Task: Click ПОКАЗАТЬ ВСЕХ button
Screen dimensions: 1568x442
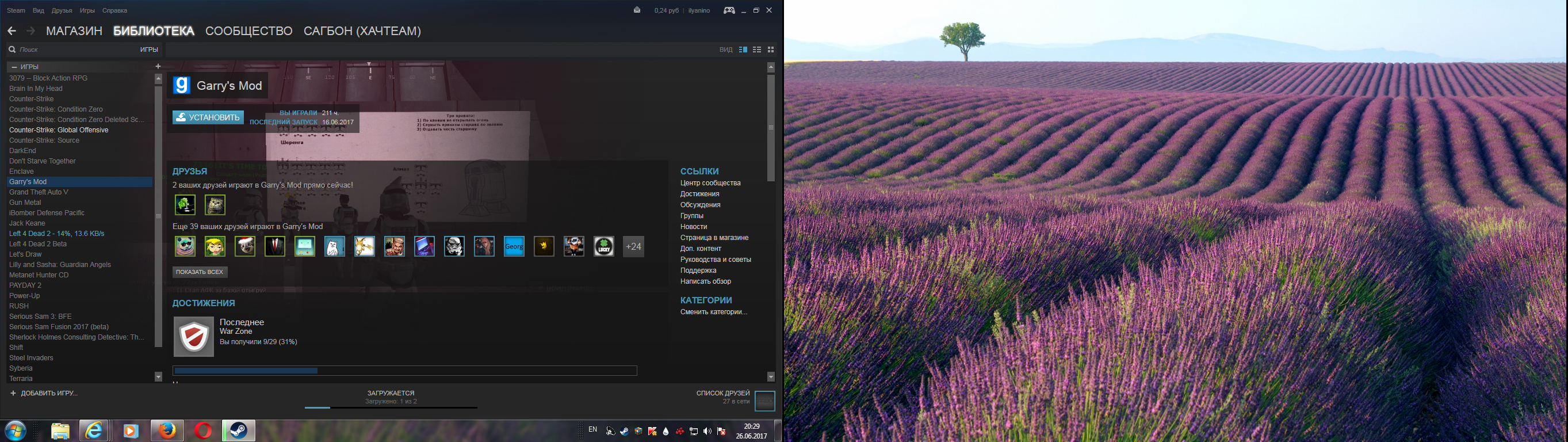Action: 200,272
